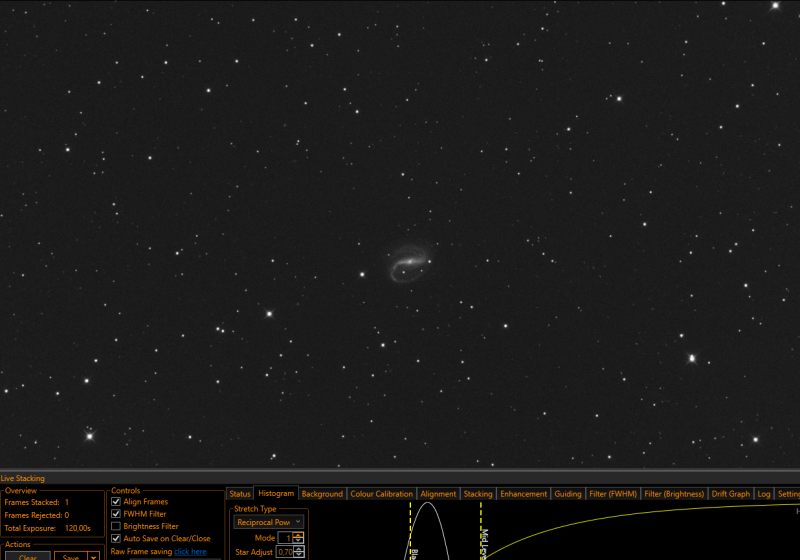Open the Colour Calibration tab
The image size is (800, 560).
tap(382, 494)
